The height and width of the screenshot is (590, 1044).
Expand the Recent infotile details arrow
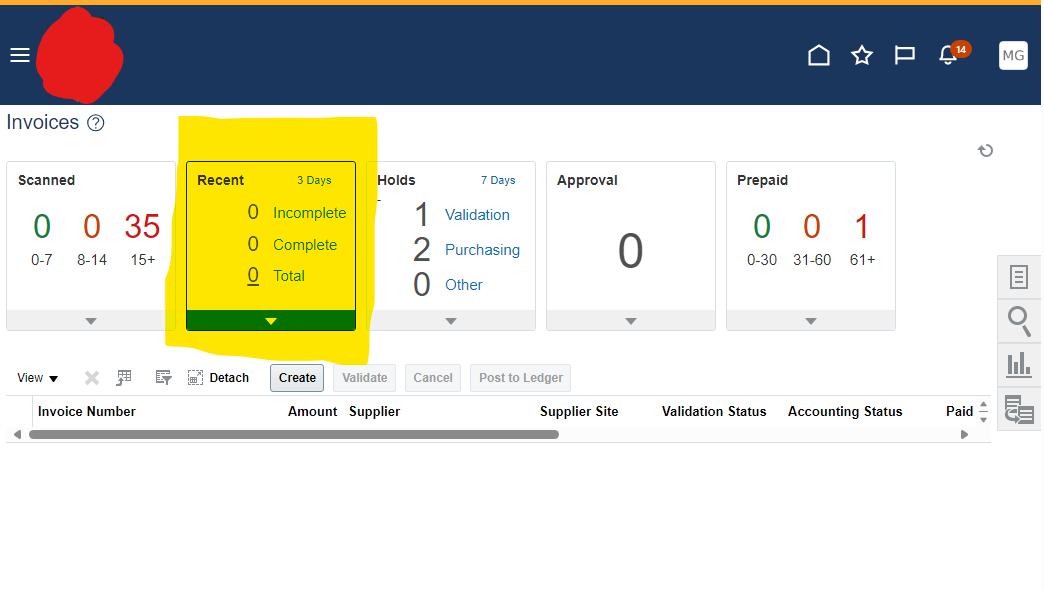pyautogui.click(x=270, y=321)
